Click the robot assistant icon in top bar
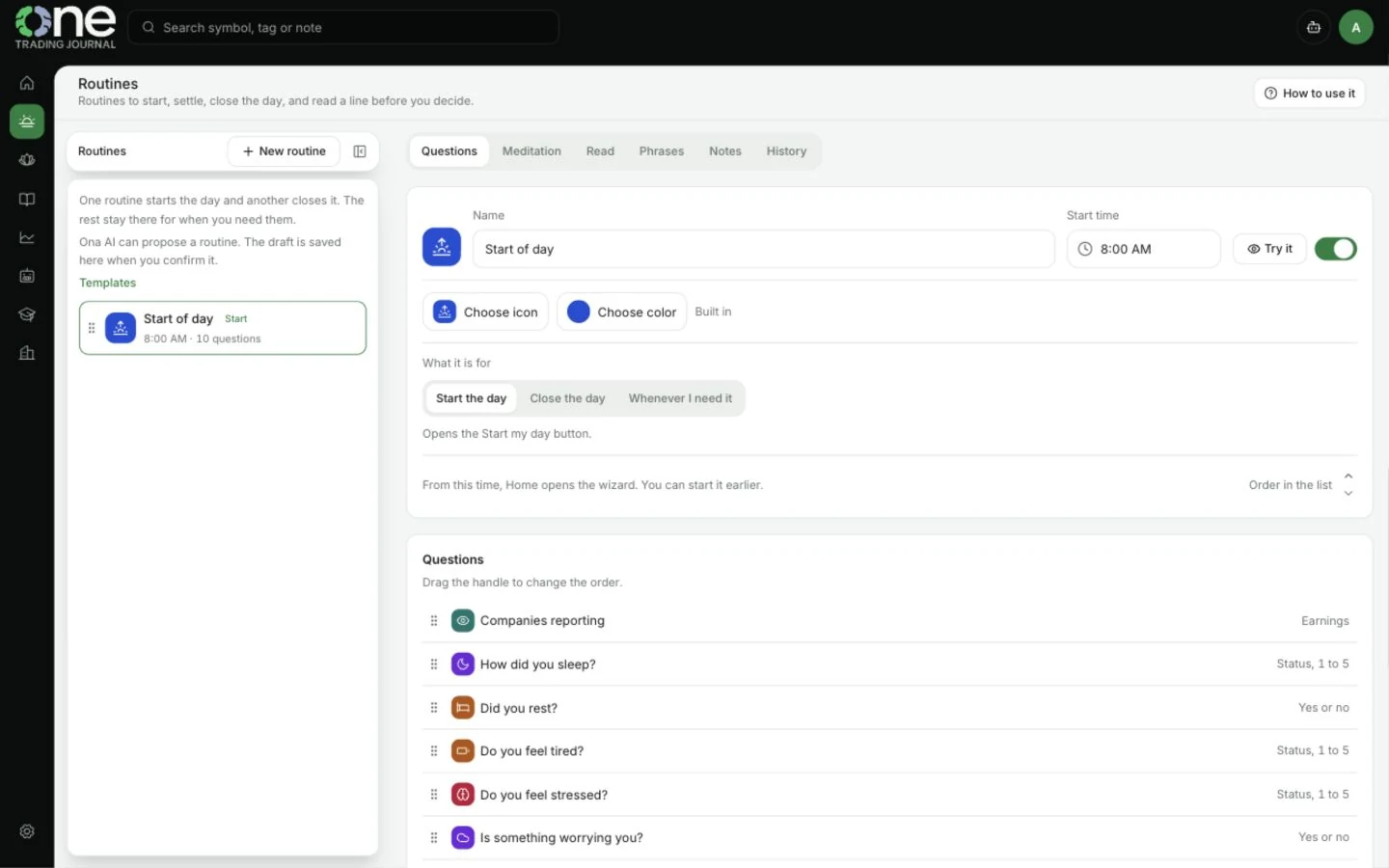This screenshot has width=1389, height=868. point(1314,27)
